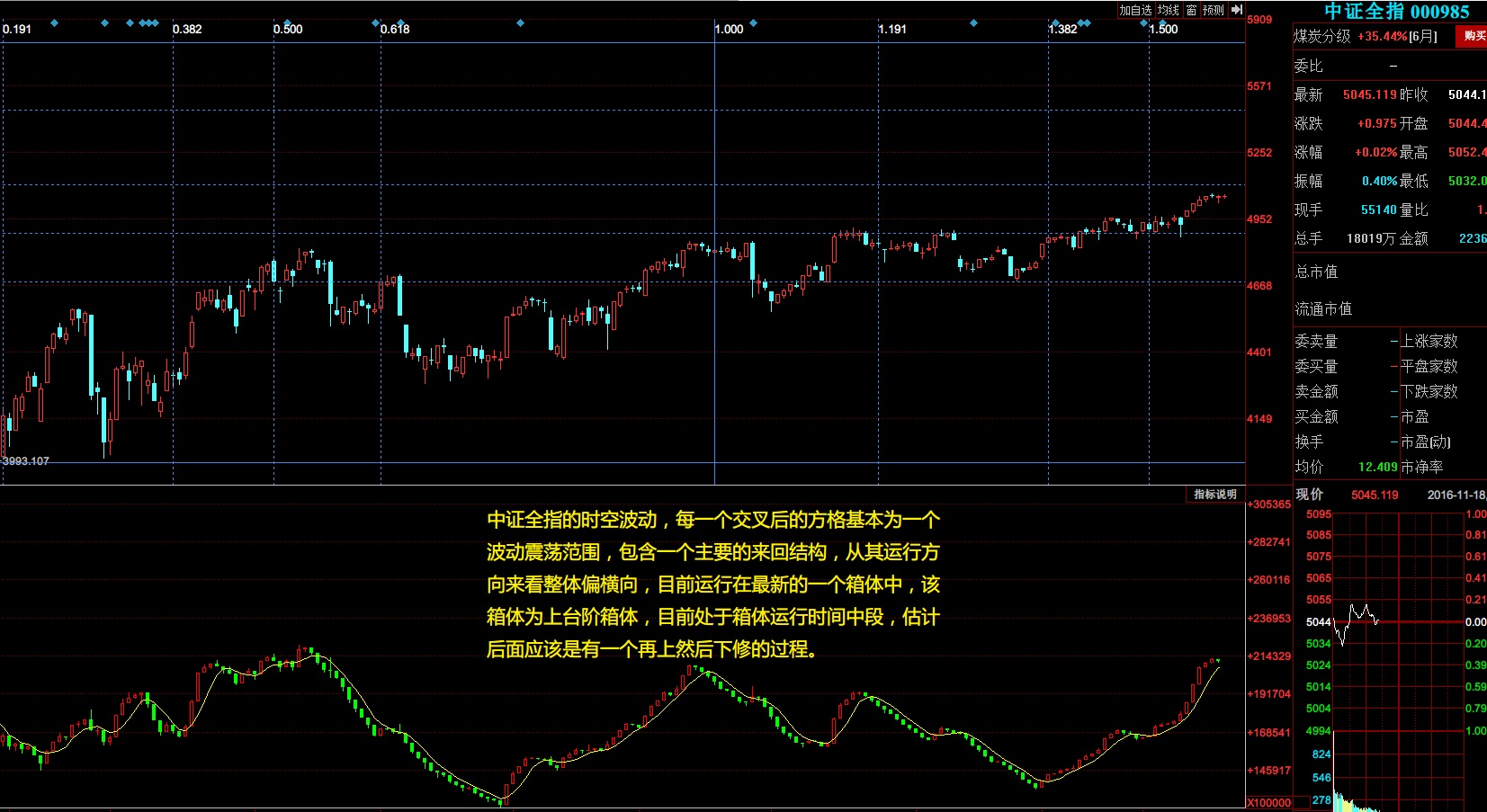Click the 振幅 value 0.40%
This screenshot has height=812, width=1487.
(1379, 181)
